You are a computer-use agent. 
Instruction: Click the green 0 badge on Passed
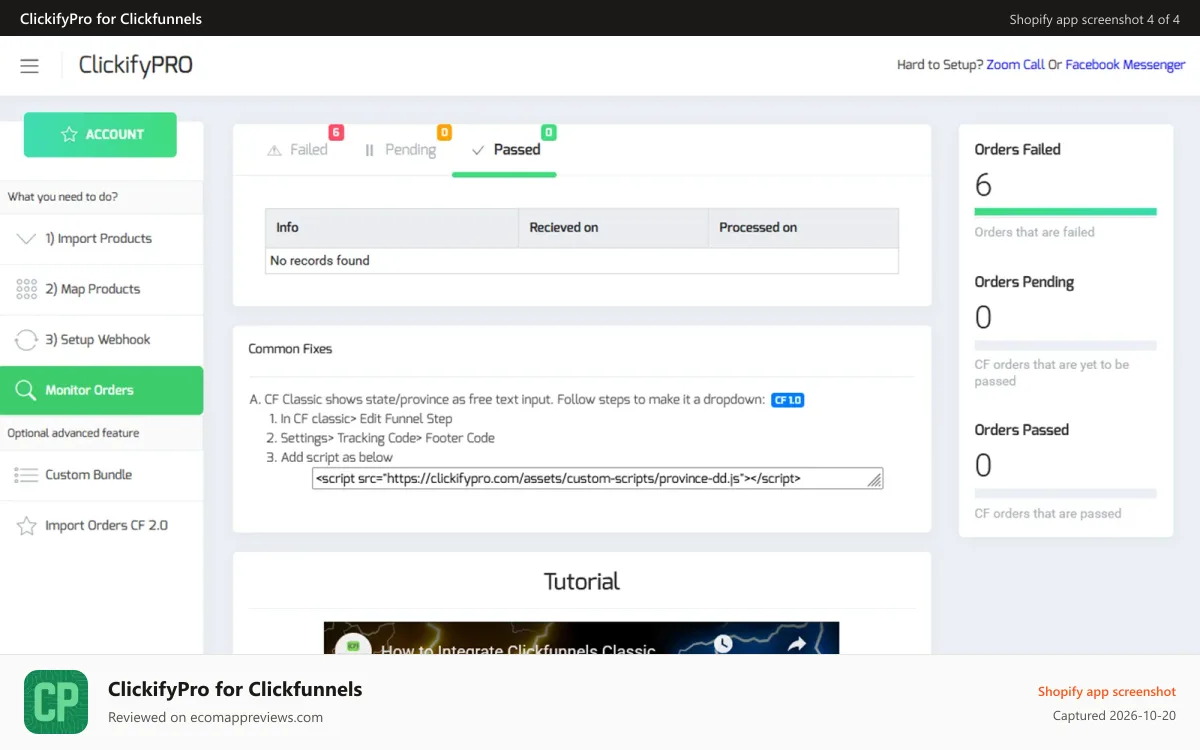pos(549,132)
